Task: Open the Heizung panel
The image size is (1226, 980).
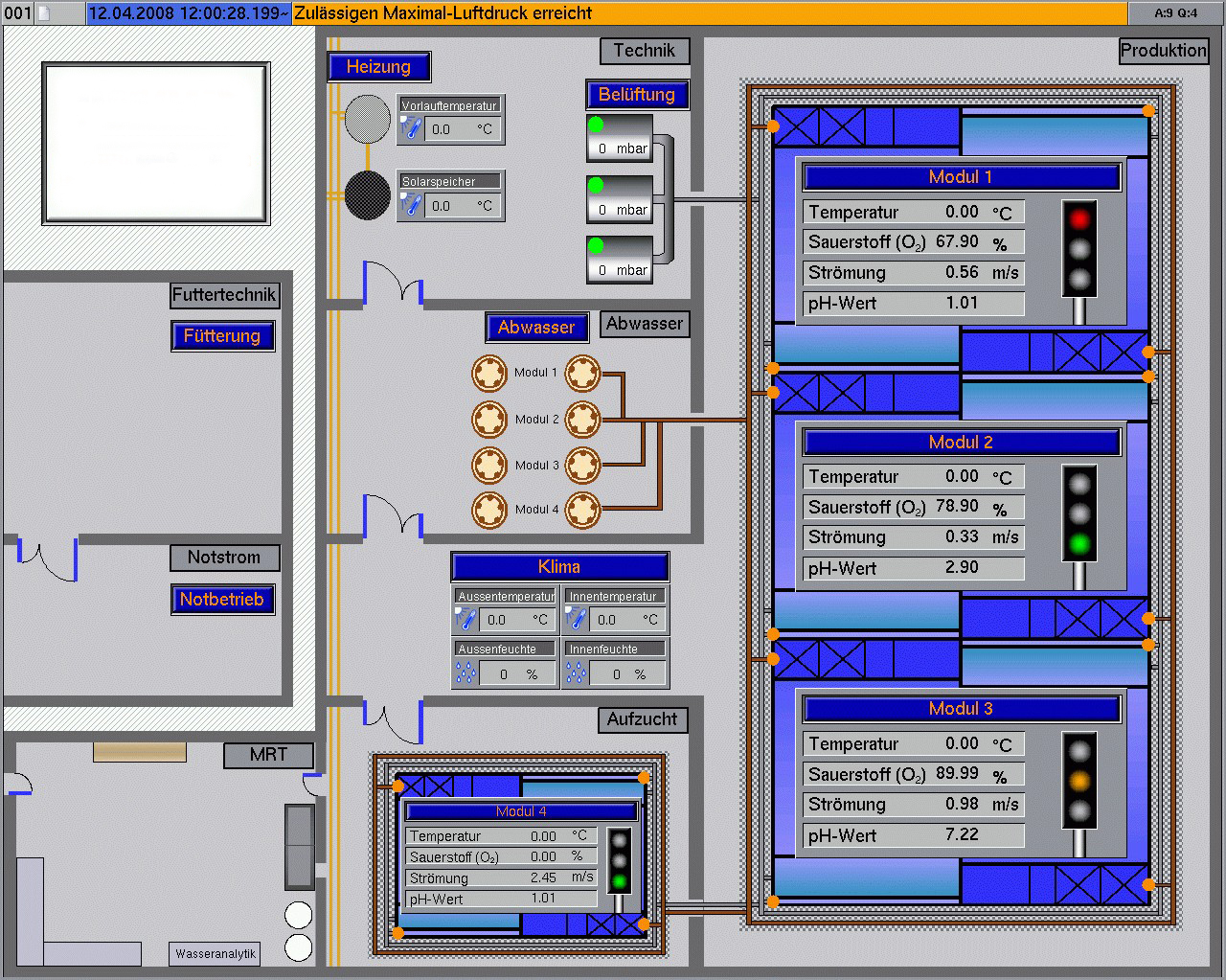Action: pos(378,67)
